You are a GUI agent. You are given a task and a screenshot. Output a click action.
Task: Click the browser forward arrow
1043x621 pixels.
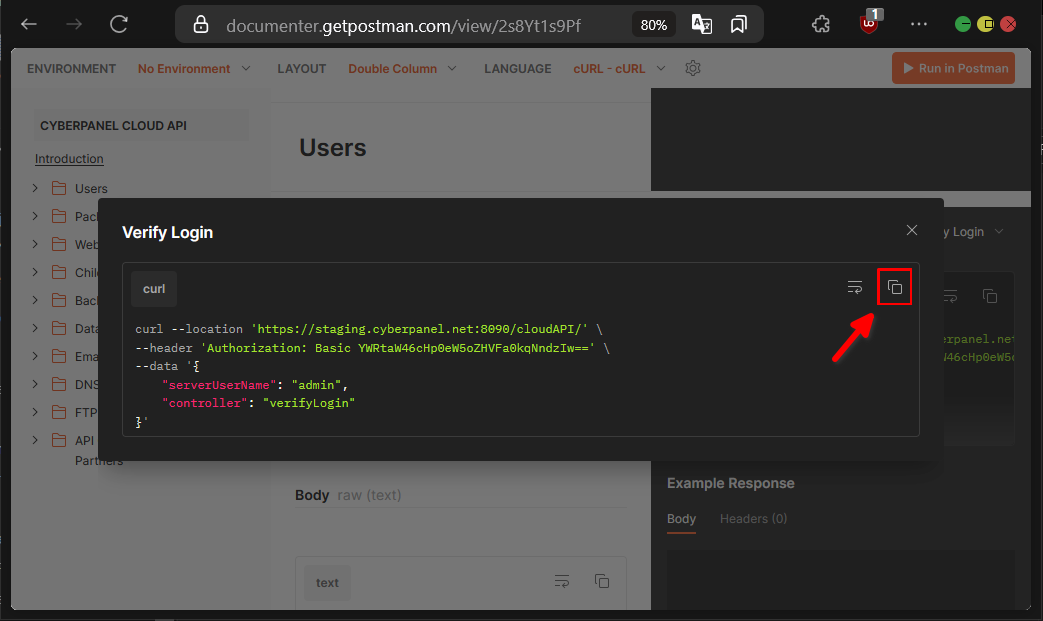click(74, 25)
